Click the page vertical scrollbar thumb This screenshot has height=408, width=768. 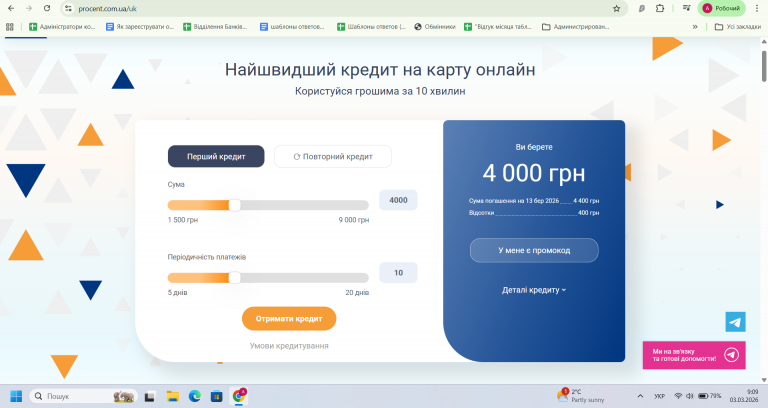(764, 64)
